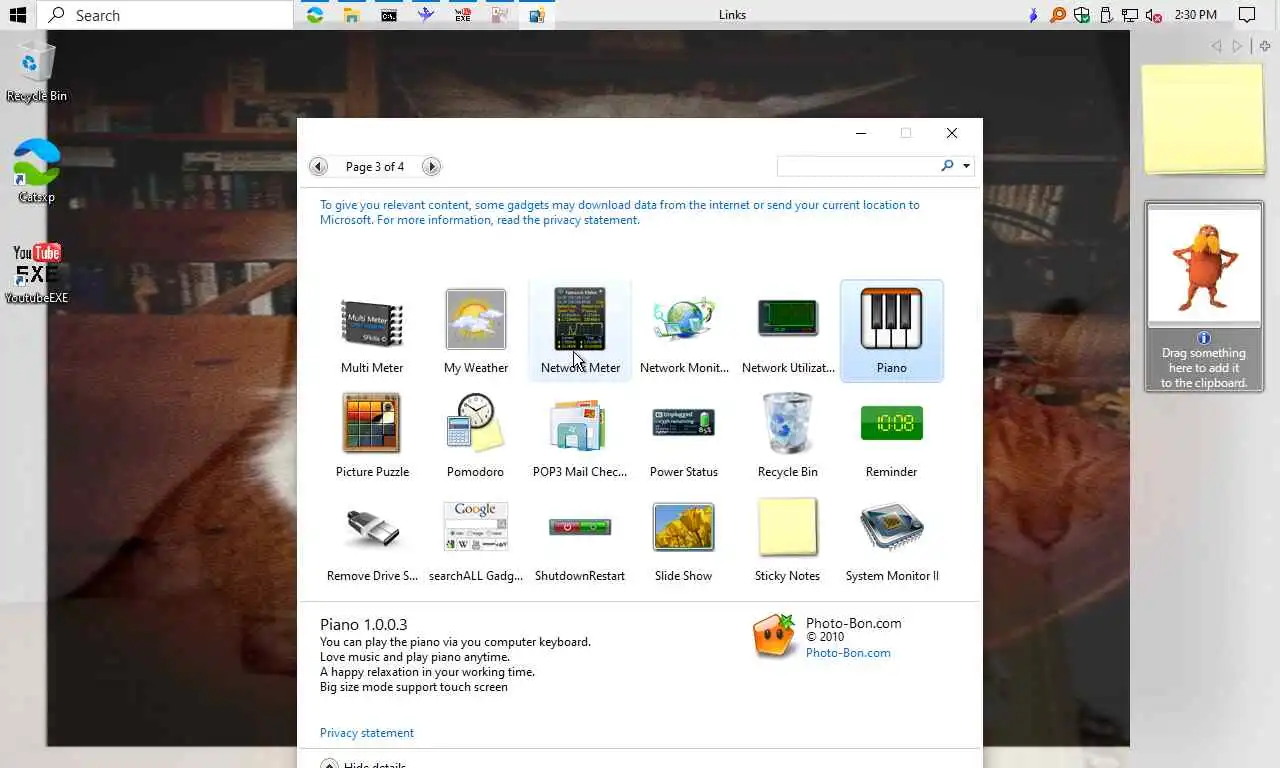Viewport: 1280px width, 768px height.
Task: Open the YoutubeEXE desktop shortcut
Action: (x=37, y=273)
